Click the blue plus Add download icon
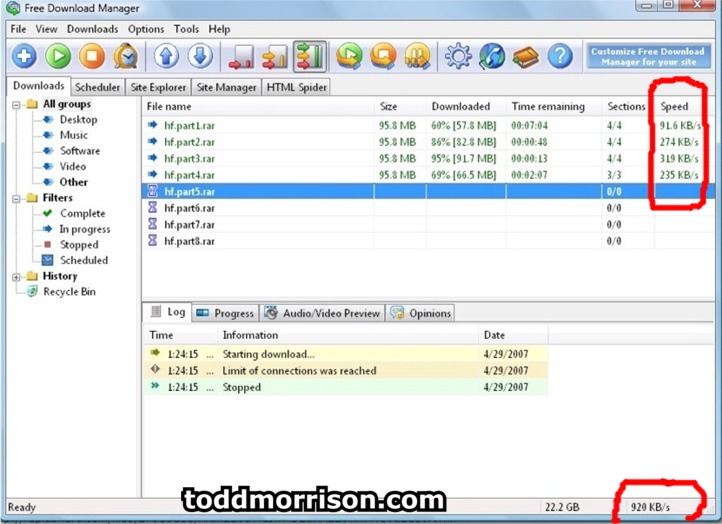Image resolution: width=722 pixels, height=524 pixels. click(24, 56)
